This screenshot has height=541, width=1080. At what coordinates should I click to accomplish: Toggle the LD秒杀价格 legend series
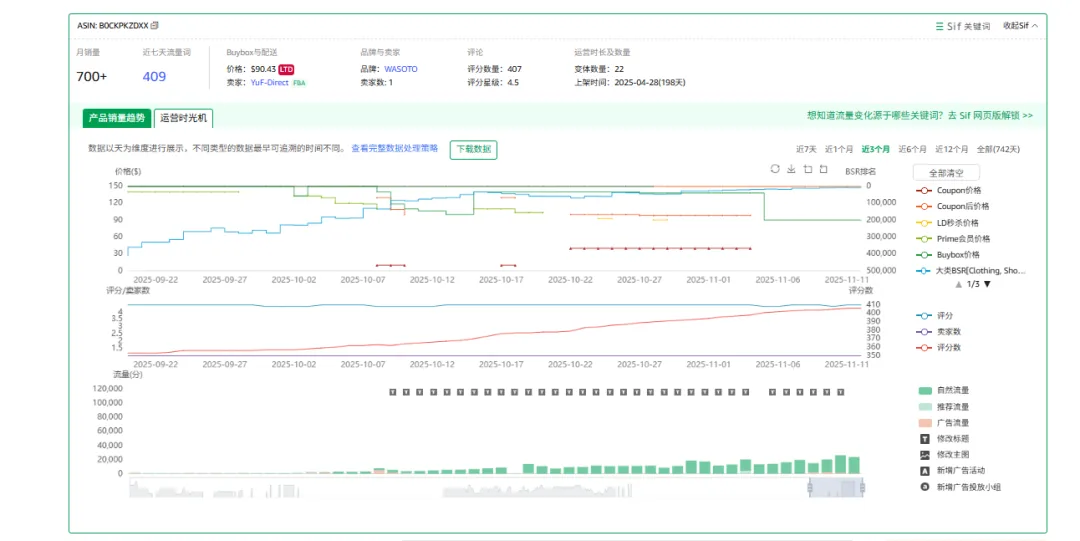(x=947, y=223)
